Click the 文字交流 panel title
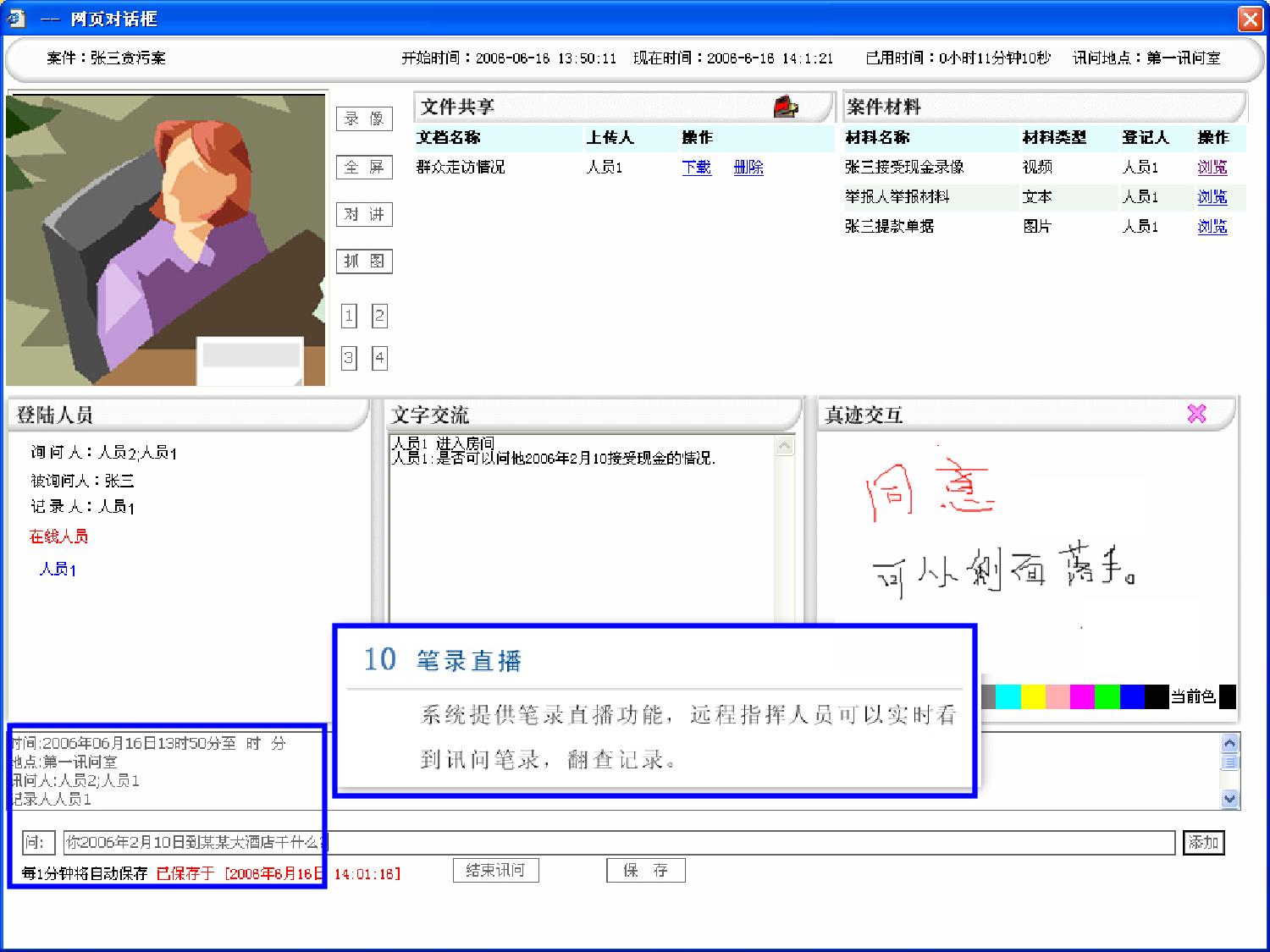This screenshot has height=952, width=1270. (429, 415)
